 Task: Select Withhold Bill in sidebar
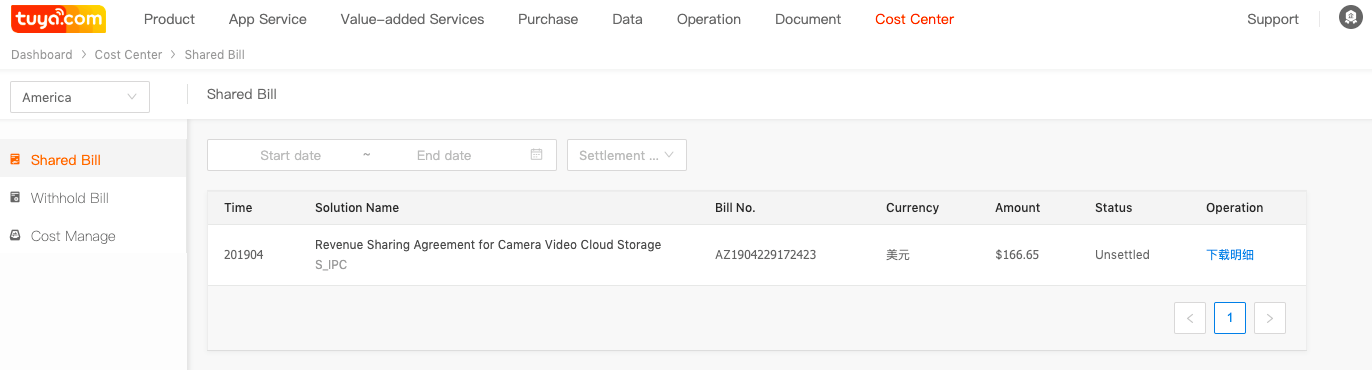[93, 198]
